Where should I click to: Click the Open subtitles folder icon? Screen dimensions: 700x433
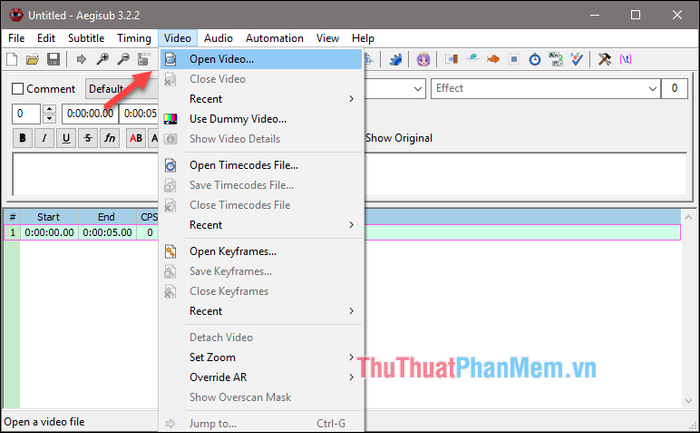click(32, 59)
